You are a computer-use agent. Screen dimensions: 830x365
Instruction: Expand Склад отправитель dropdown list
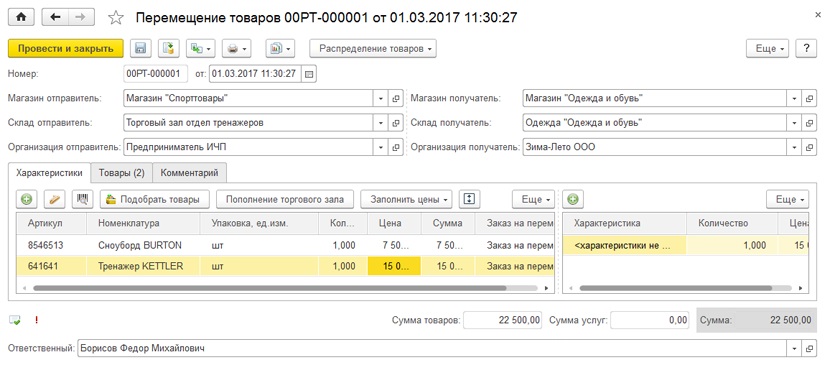point(381,123)
